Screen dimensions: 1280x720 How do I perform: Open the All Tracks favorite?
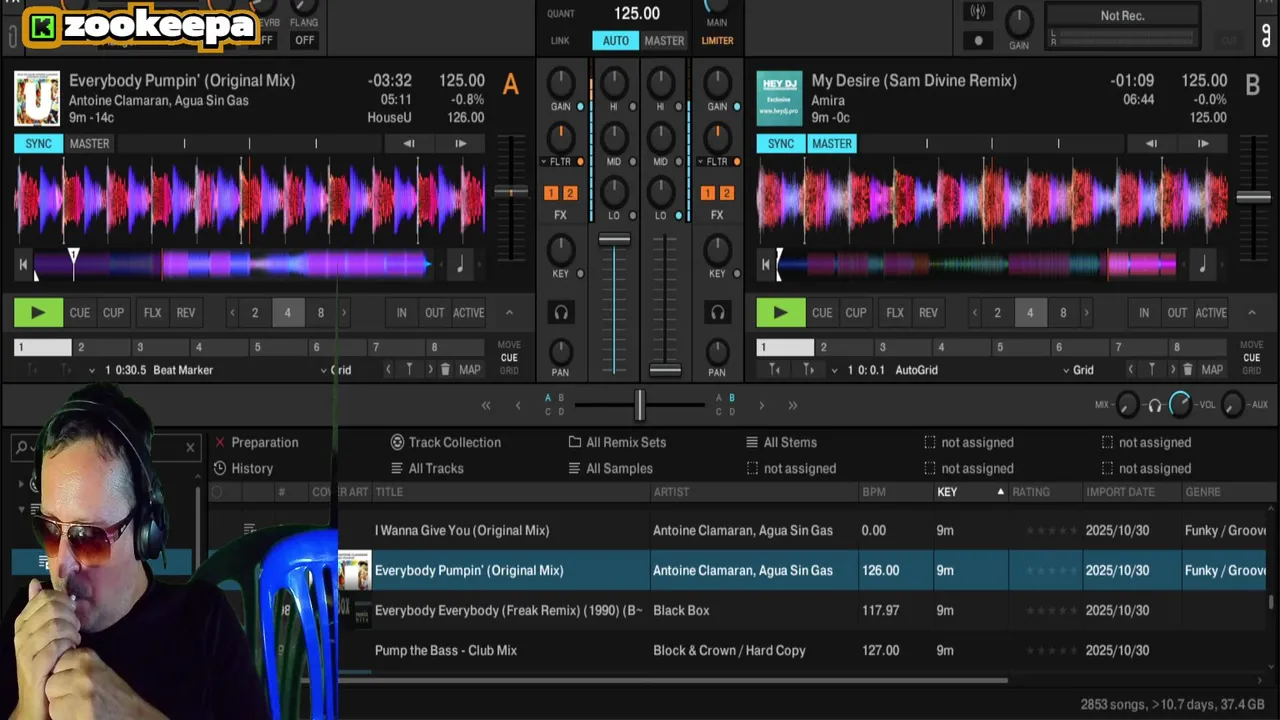(x=427, y=468)
